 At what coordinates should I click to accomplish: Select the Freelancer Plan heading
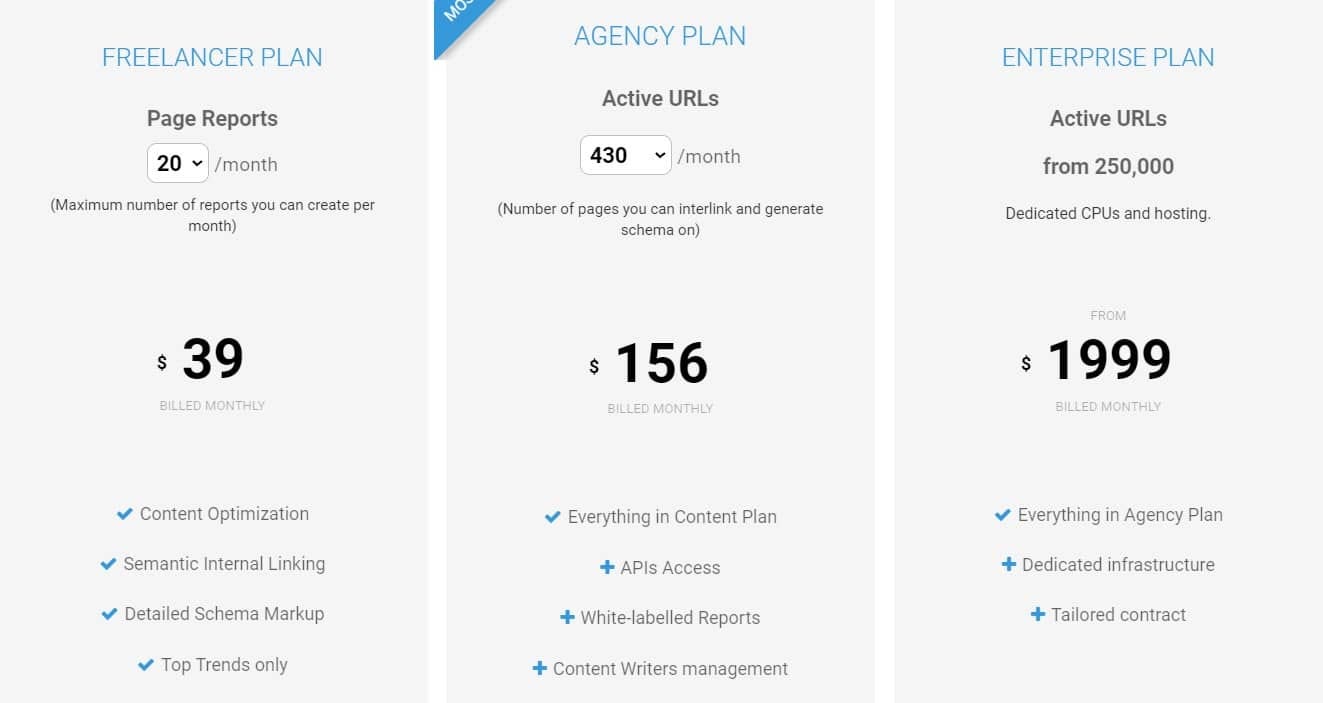tap(212, 57)
